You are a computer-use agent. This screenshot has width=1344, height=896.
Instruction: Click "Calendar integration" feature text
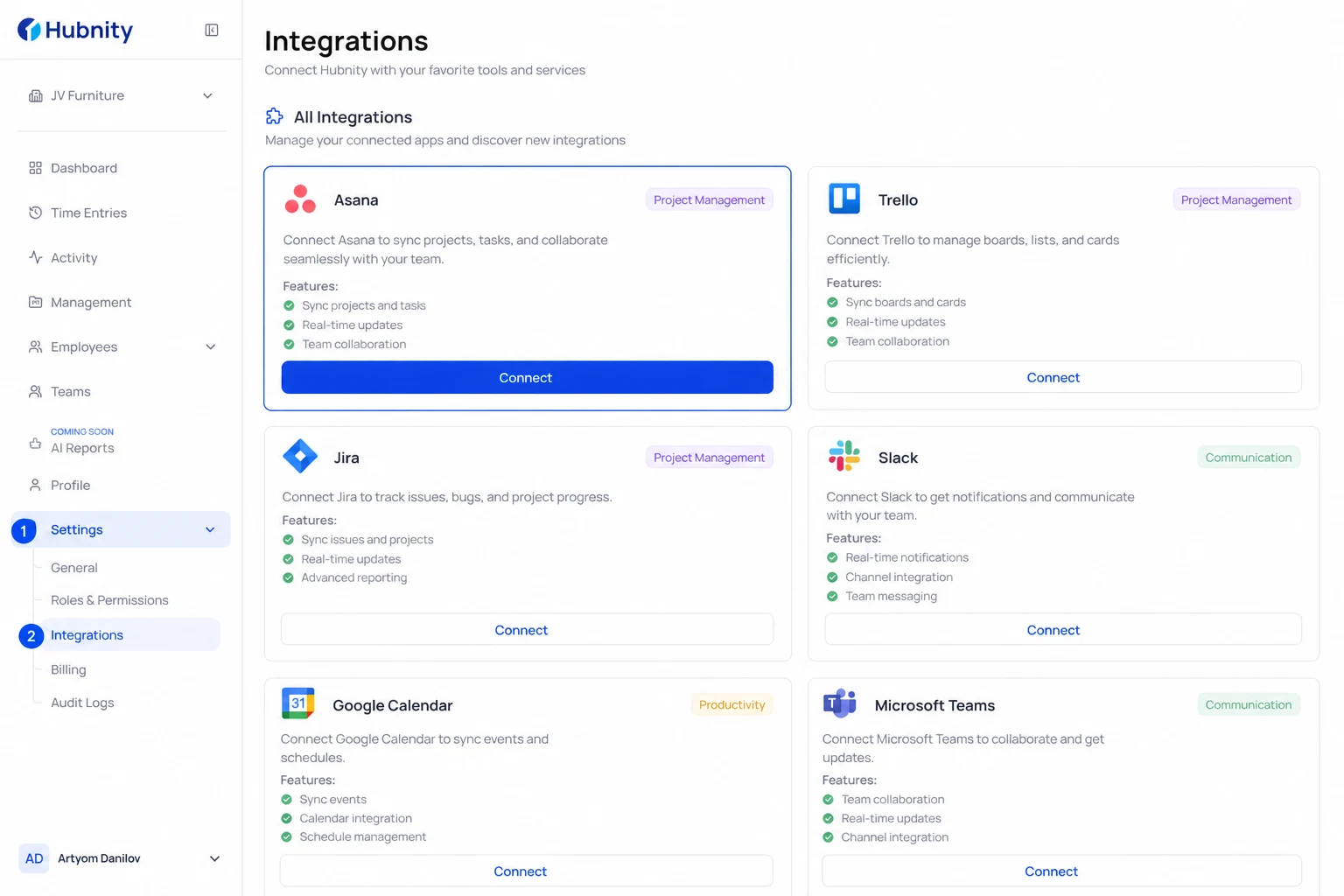pyautogui.click(x=355, y=818)
